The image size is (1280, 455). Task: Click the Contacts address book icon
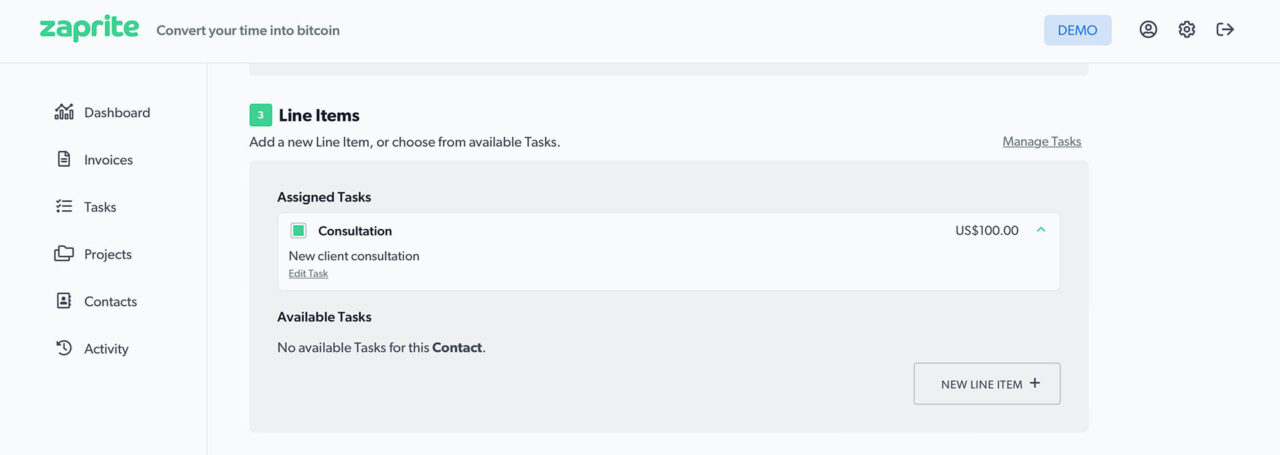pos(64,301)
